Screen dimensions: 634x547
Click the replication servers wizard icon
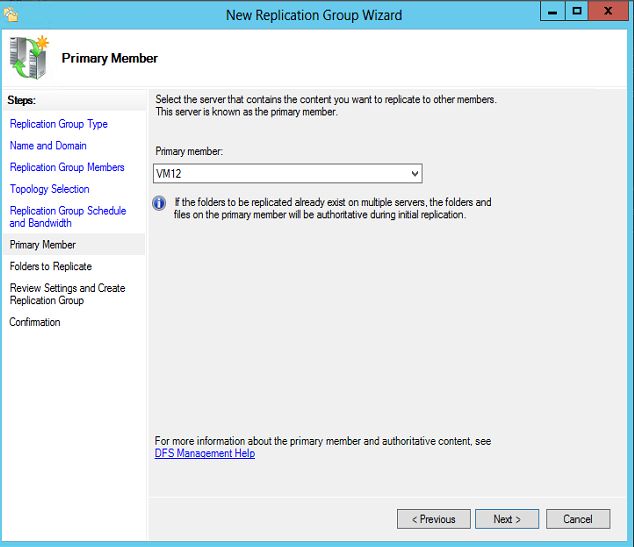(29, 57)
